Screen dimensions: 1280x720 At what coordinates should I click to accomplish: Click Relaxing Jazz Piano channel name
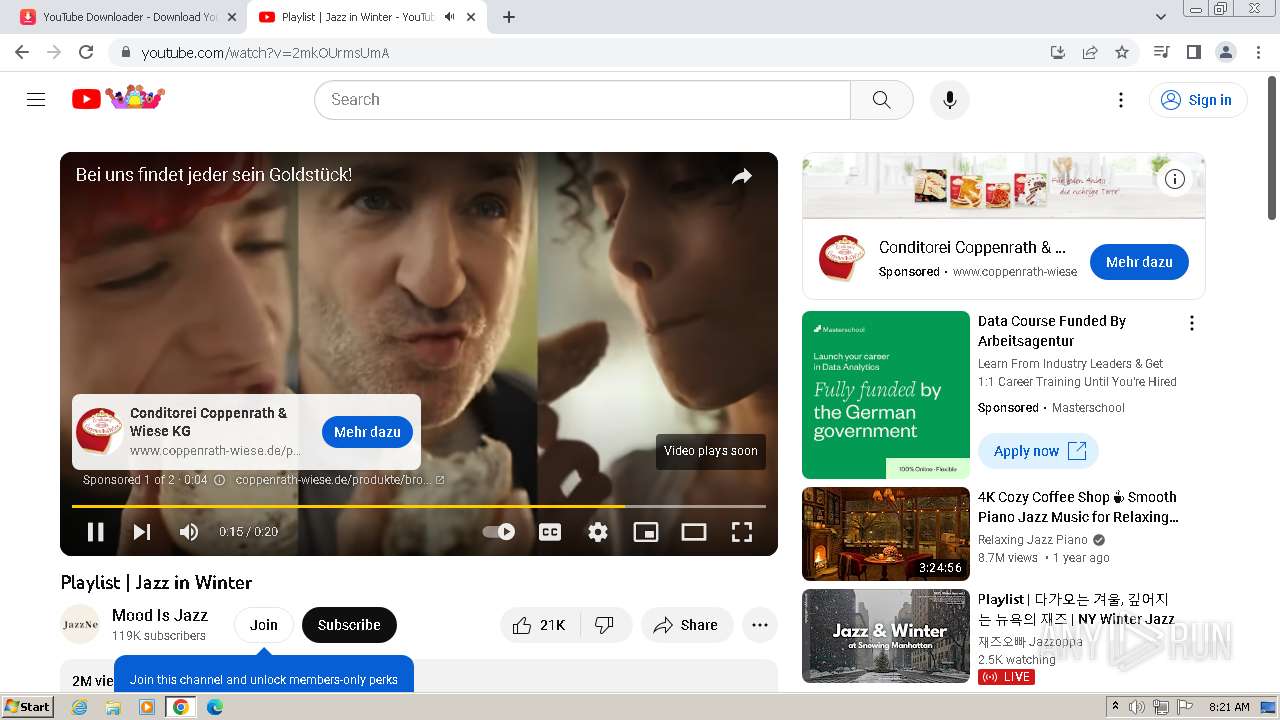(1032, 540)
